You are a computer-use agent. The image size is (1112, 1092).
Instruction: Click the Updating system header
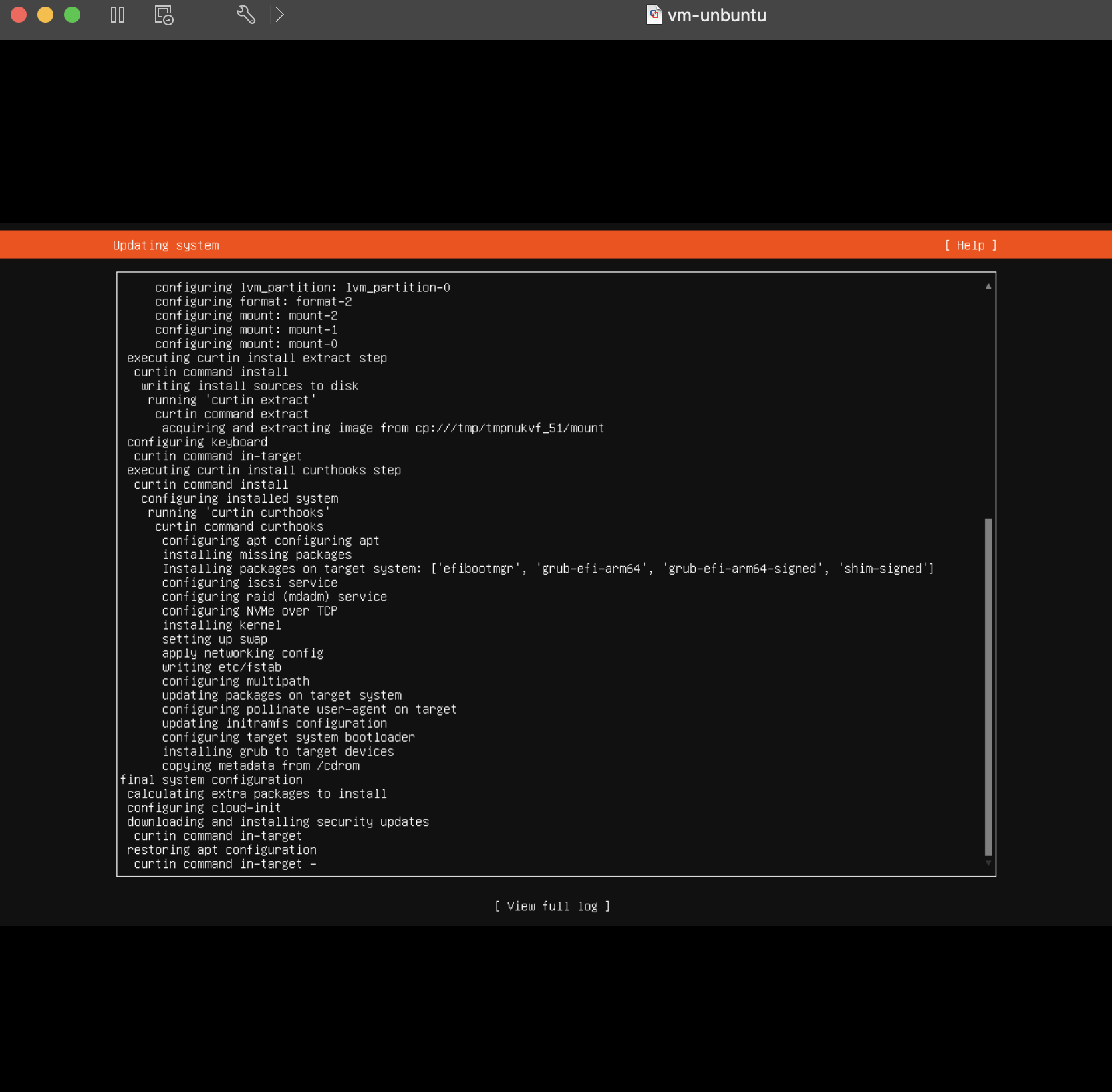tap(166, 245)
